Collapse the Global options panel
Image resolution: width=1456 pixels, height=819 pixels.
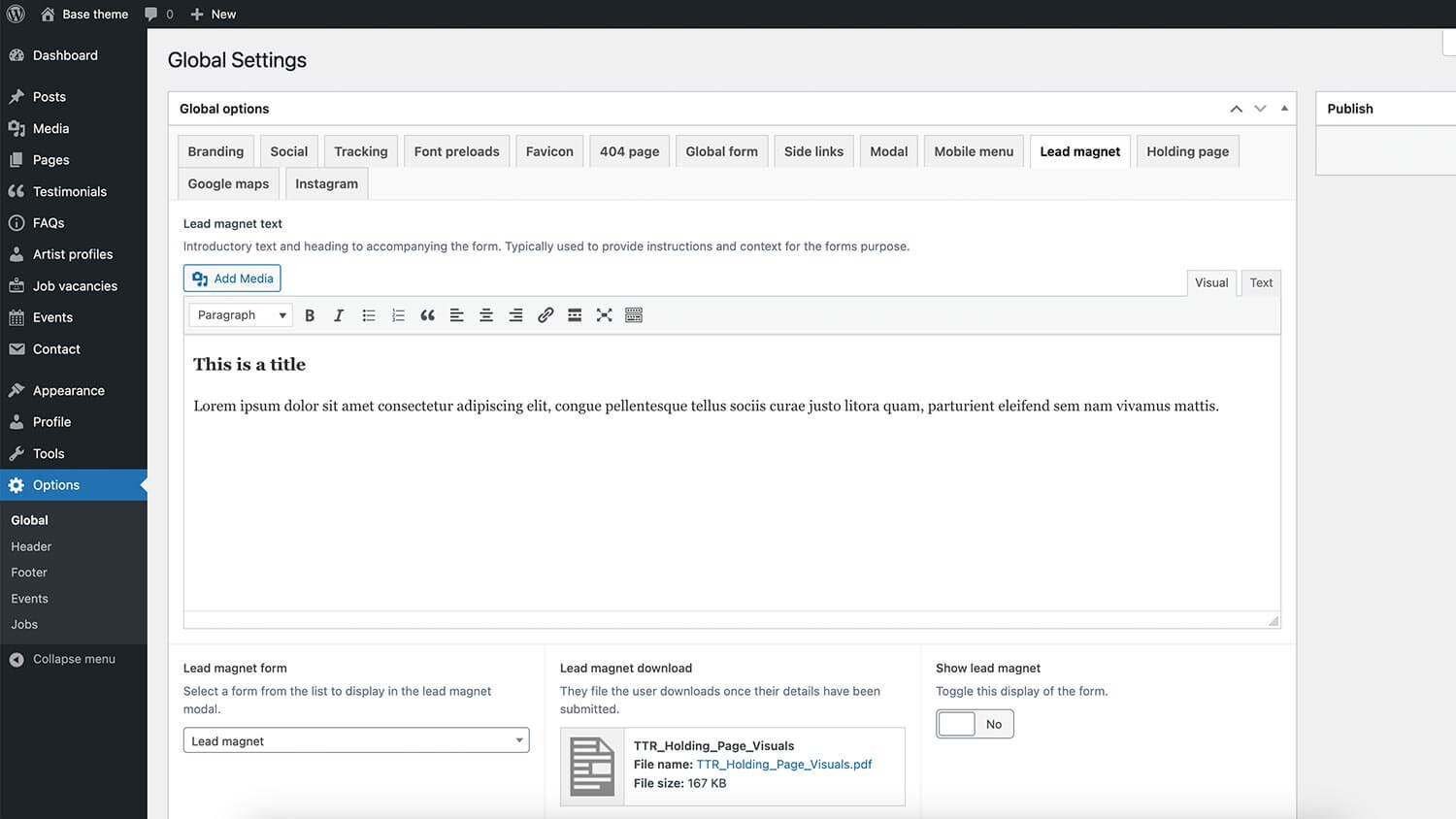tap(1284, 109)
